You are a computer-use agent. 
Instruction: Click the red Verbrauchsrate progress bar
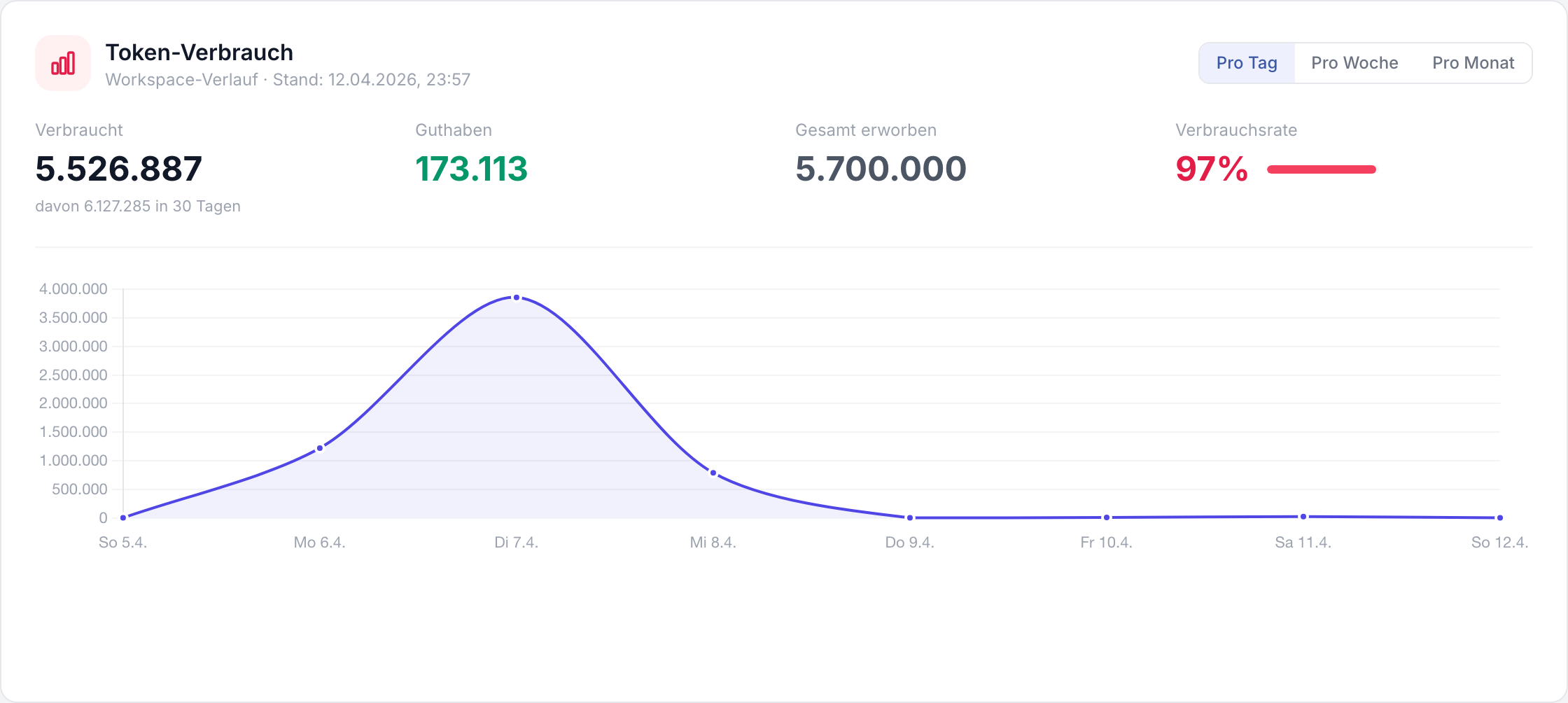pos(1322,169)
